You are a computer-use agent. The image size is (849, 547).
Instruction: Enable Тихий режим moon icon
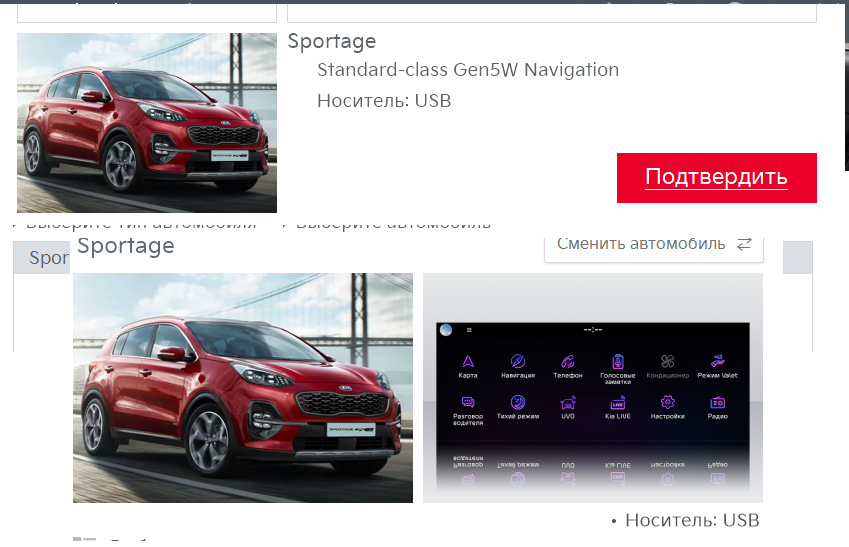(x=518, y=402)
